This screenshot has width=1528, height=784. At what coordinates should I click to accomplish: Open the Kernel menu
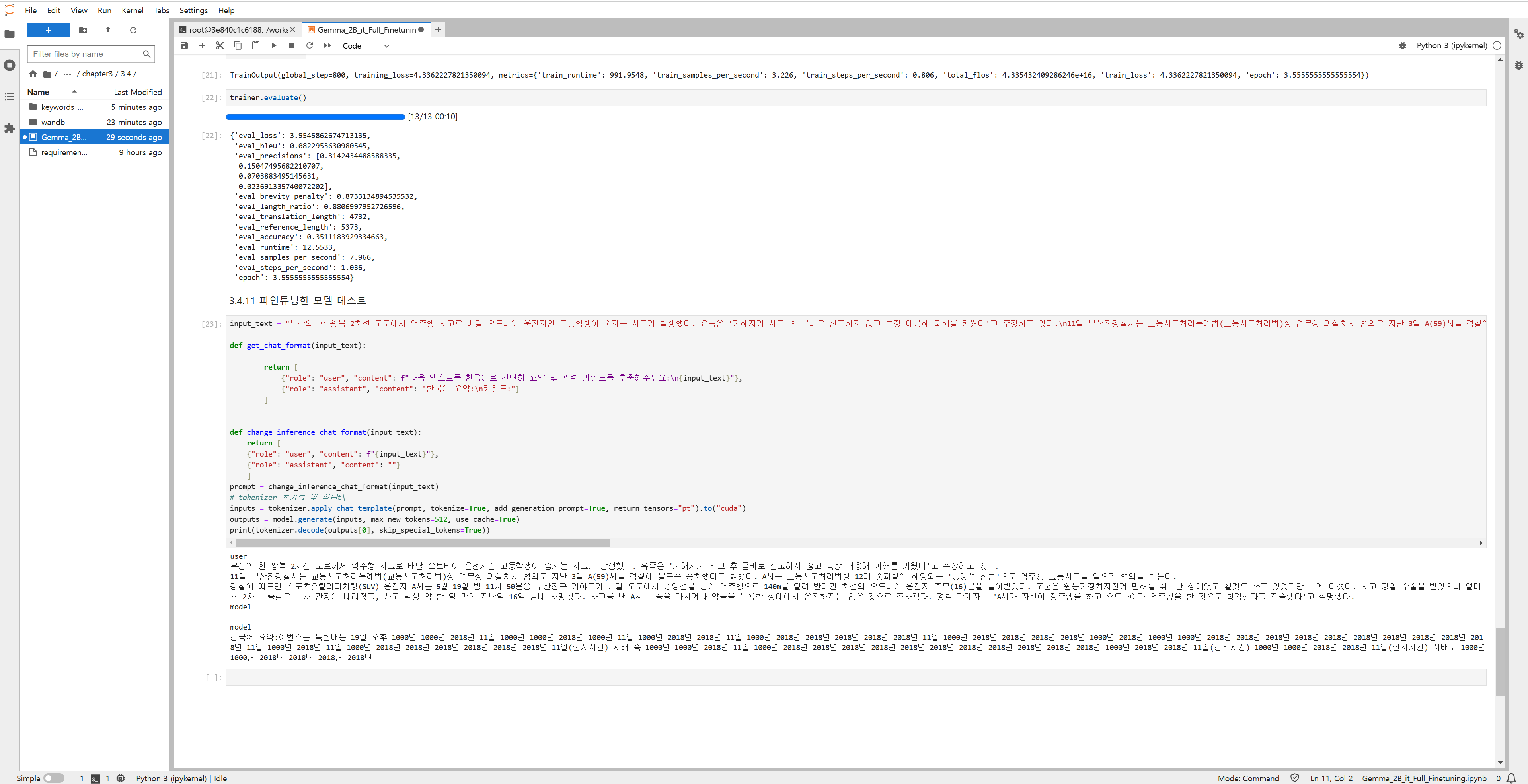coord(132,10)
